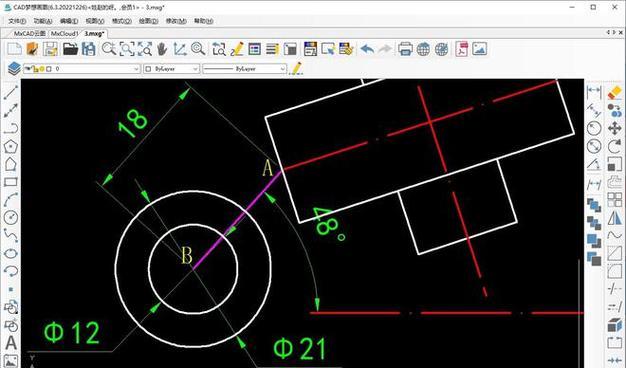Click the Ellipse draw tool
Image resolution: width=626 pixels, height=368 pixels.
point(11,253)
